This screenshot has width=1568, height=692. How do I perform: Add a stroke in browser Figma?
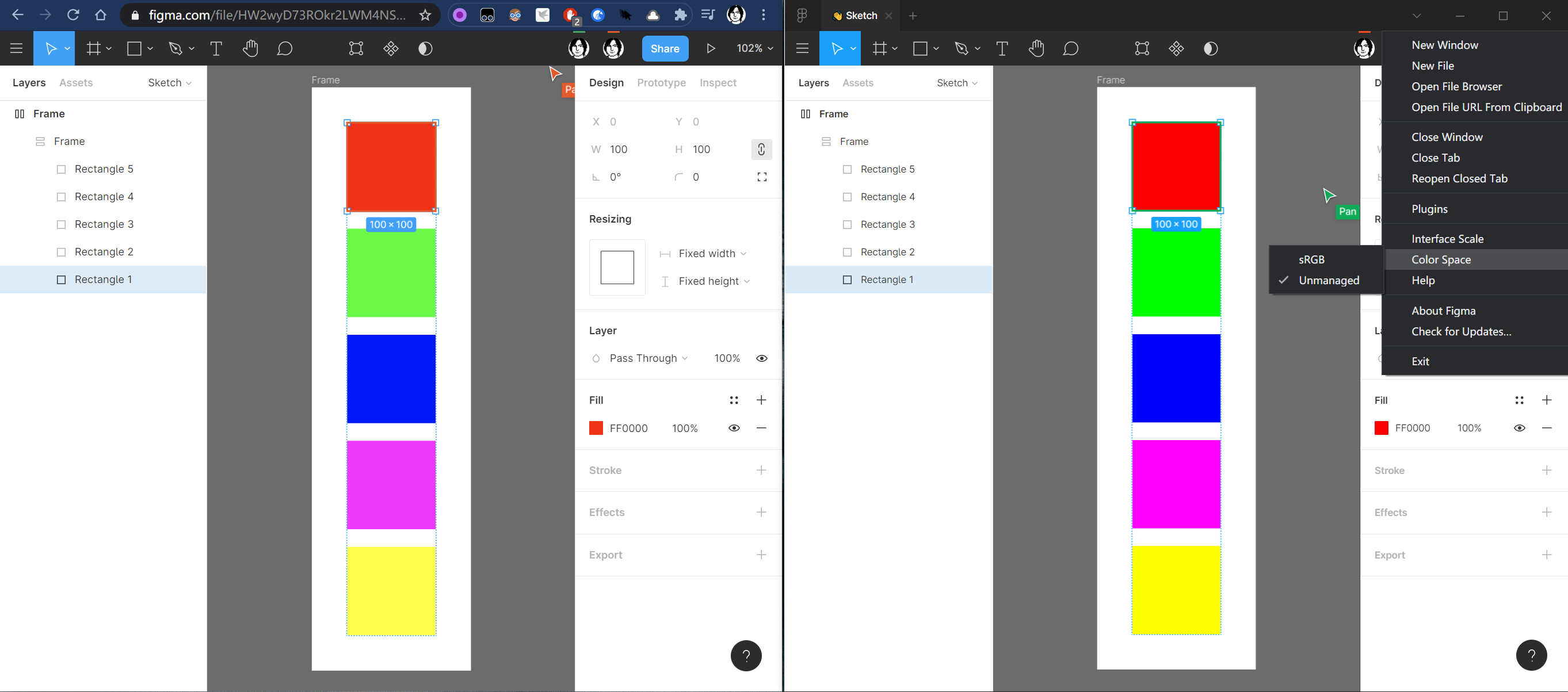[x=761, y=470]
